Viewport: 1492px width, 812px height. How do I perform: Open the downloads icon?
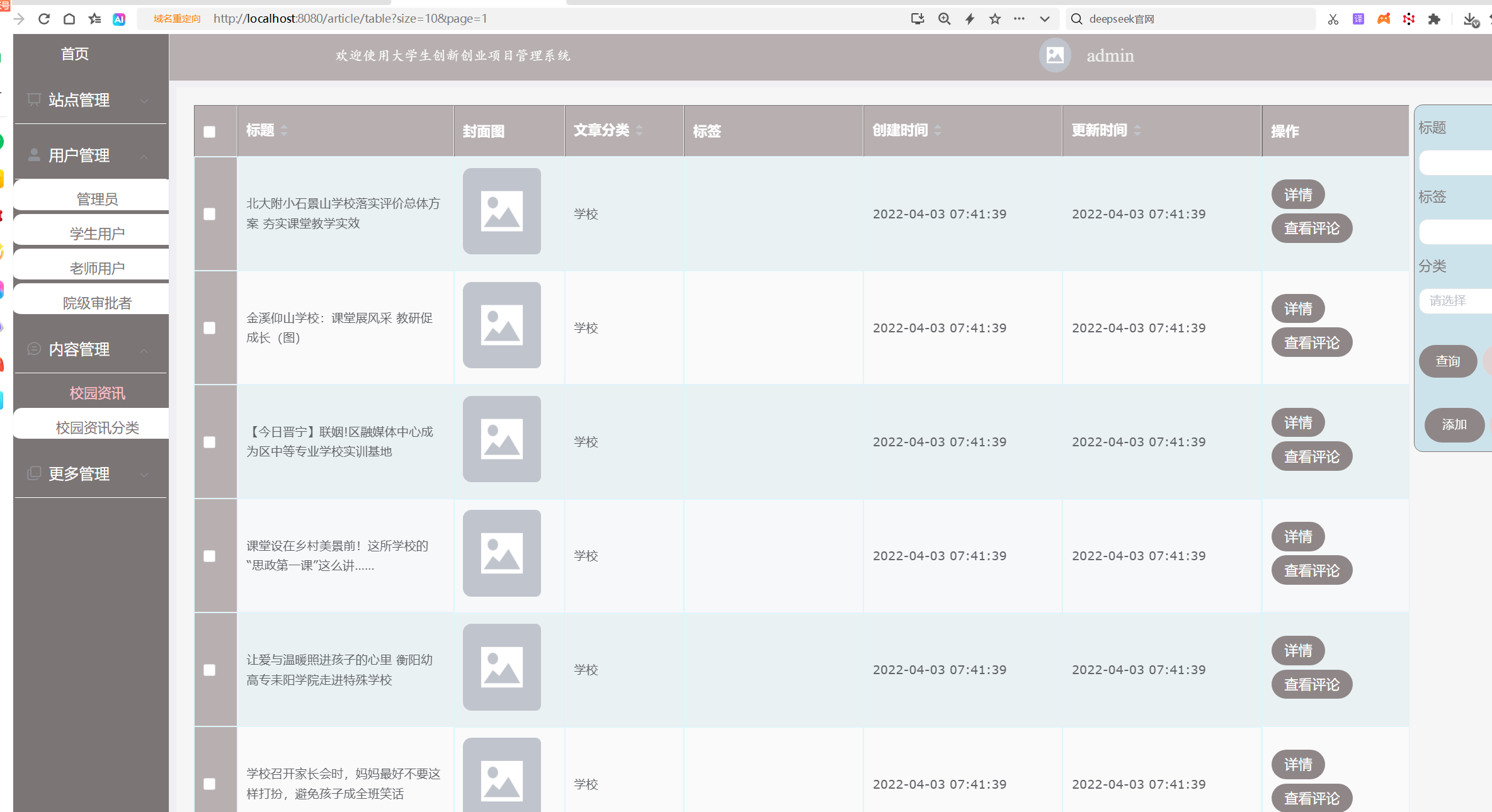1471,20
